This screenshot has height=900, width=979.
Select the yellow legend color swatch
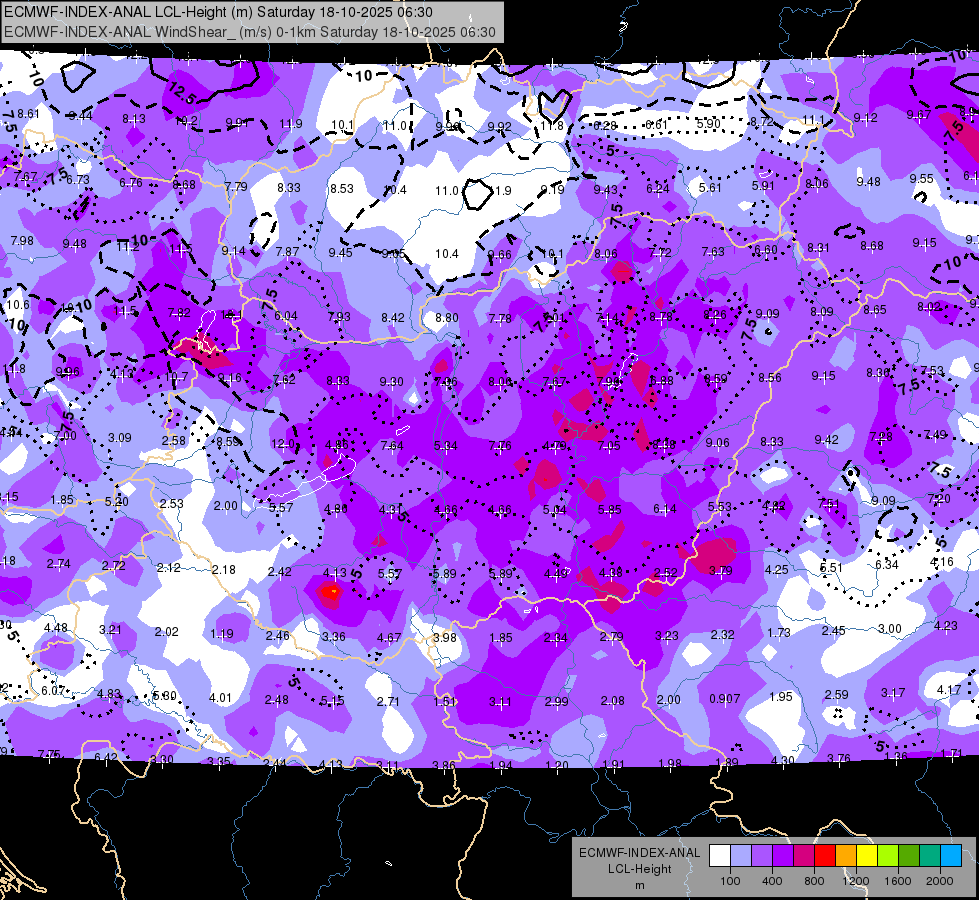coord(867,856)
